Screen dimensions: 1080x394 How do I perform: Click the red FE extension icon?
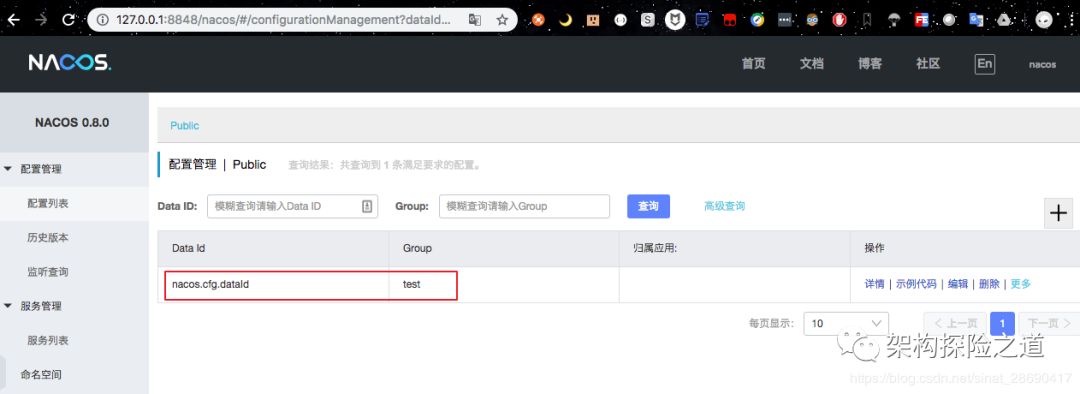coord(922,20)
